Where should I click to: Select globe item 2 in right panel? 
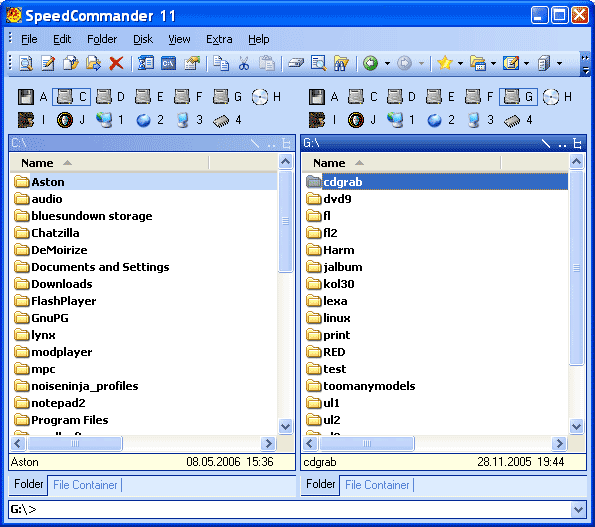pyautogui.click(x=440, y=120)
